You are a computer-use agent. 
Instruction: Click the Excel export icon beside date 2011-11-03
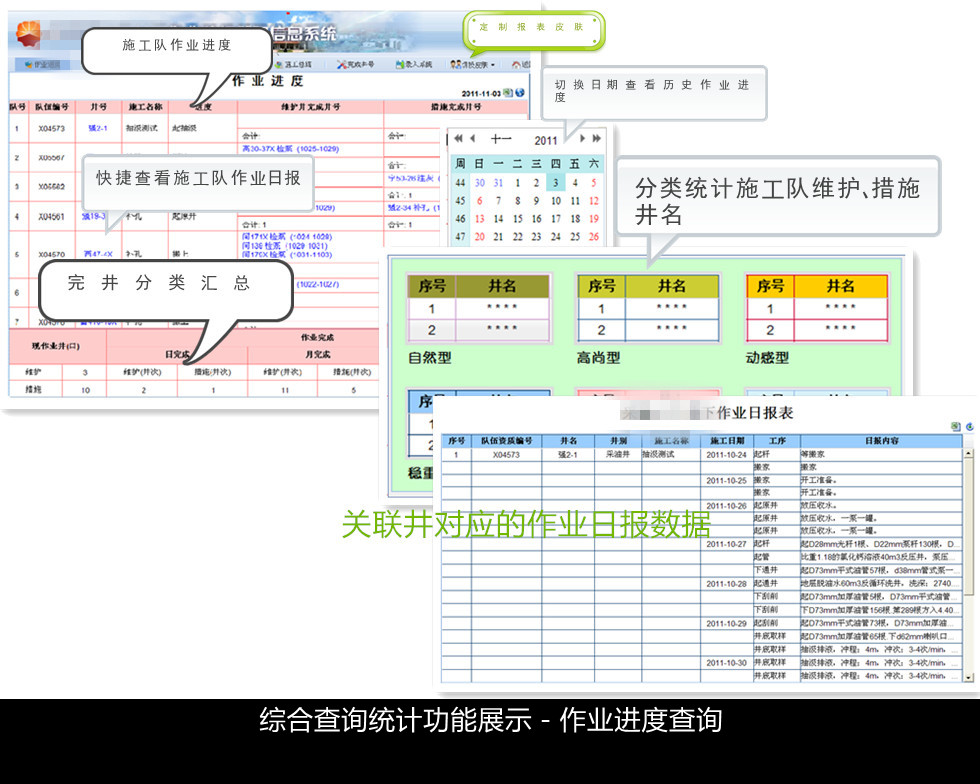pos(508,93)
